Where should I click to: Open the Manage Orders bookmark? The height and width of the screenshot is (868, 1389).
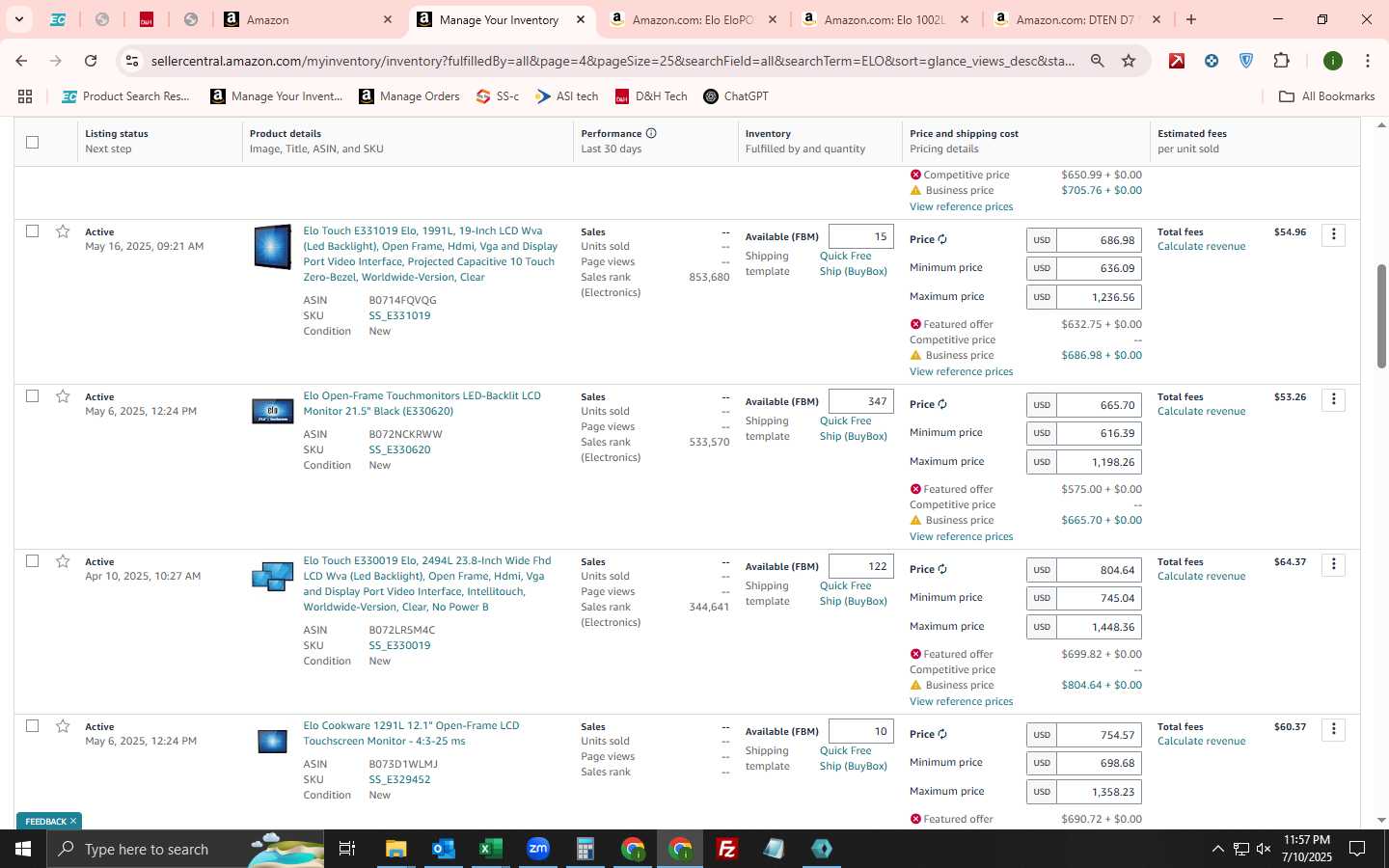pyautogui.click(x=409, y=96)
